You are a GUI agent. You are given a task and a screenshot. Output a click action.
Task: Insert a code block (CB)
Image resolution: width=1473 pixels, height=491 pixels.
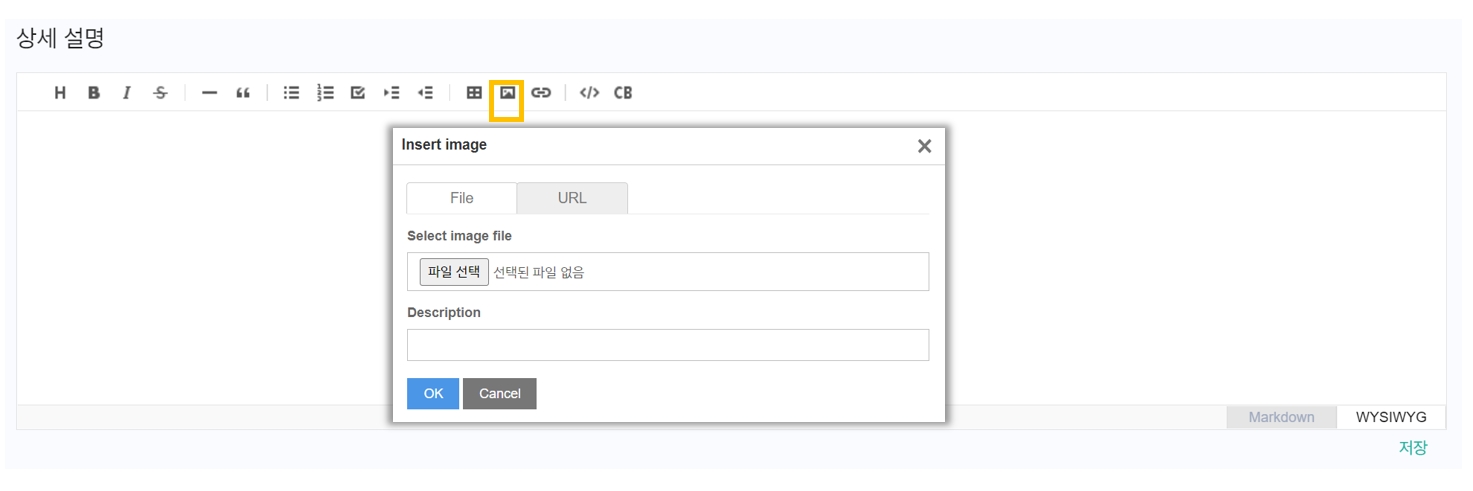point(623,93)
